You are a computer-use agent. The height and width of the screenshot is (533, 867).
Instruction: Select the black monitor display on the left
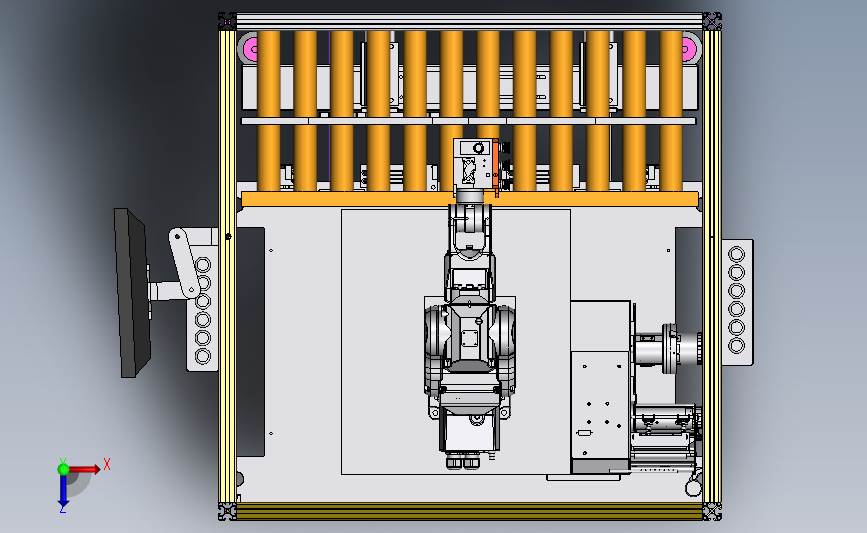coord(132,293)
